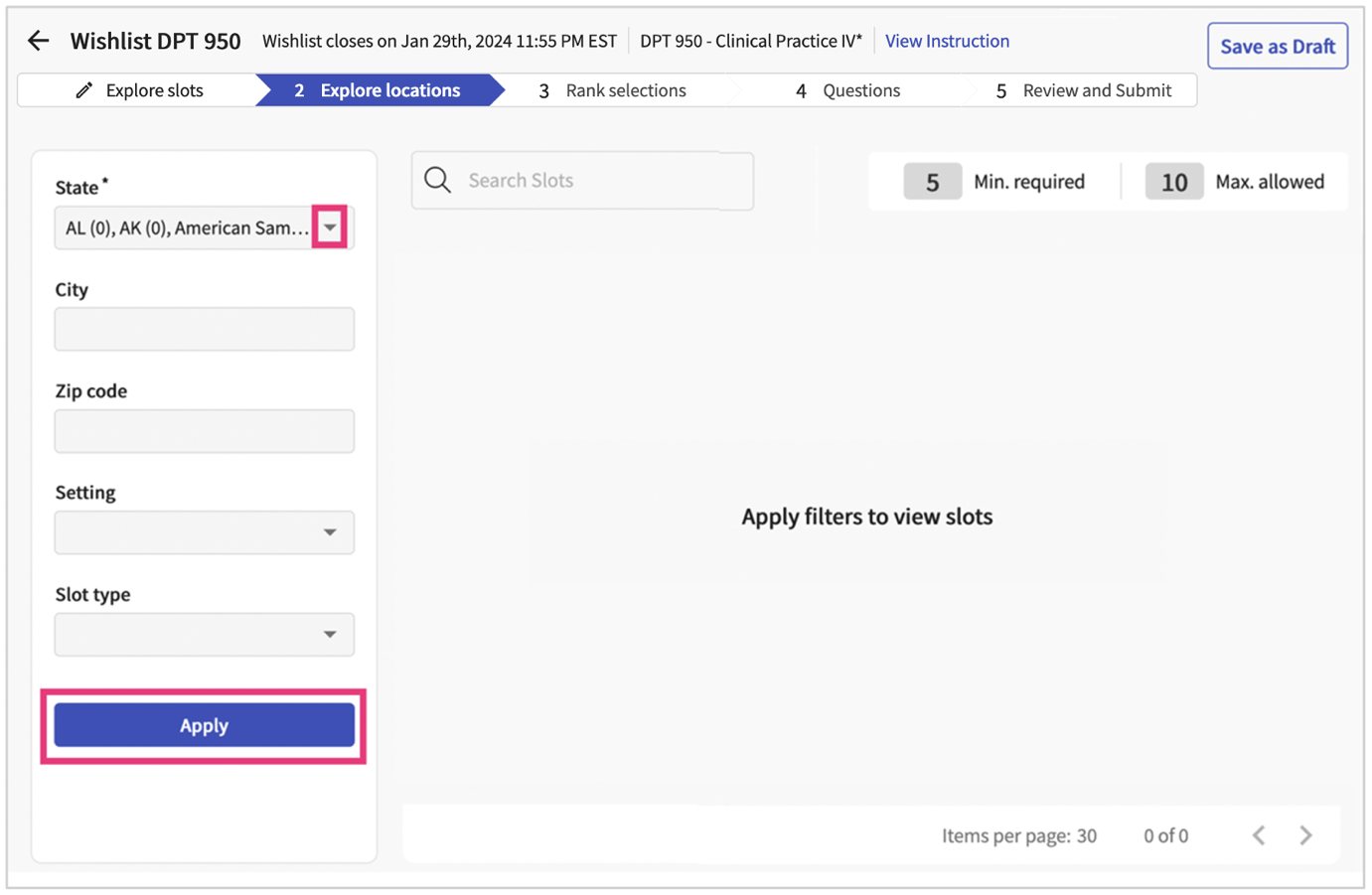1372x895 pixels.
Task: Click the pencil icon on Explore slots
Action: point(82,89)
